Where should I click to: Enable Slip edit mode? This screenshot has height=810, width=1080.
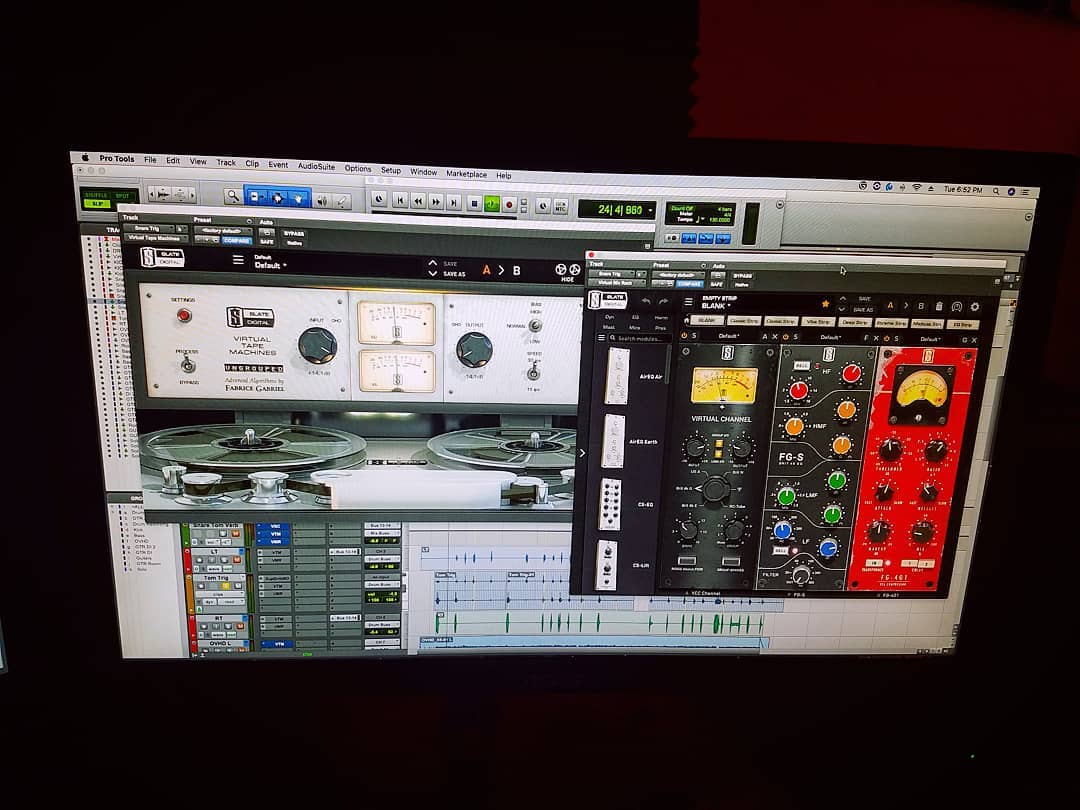coord(97,203)
